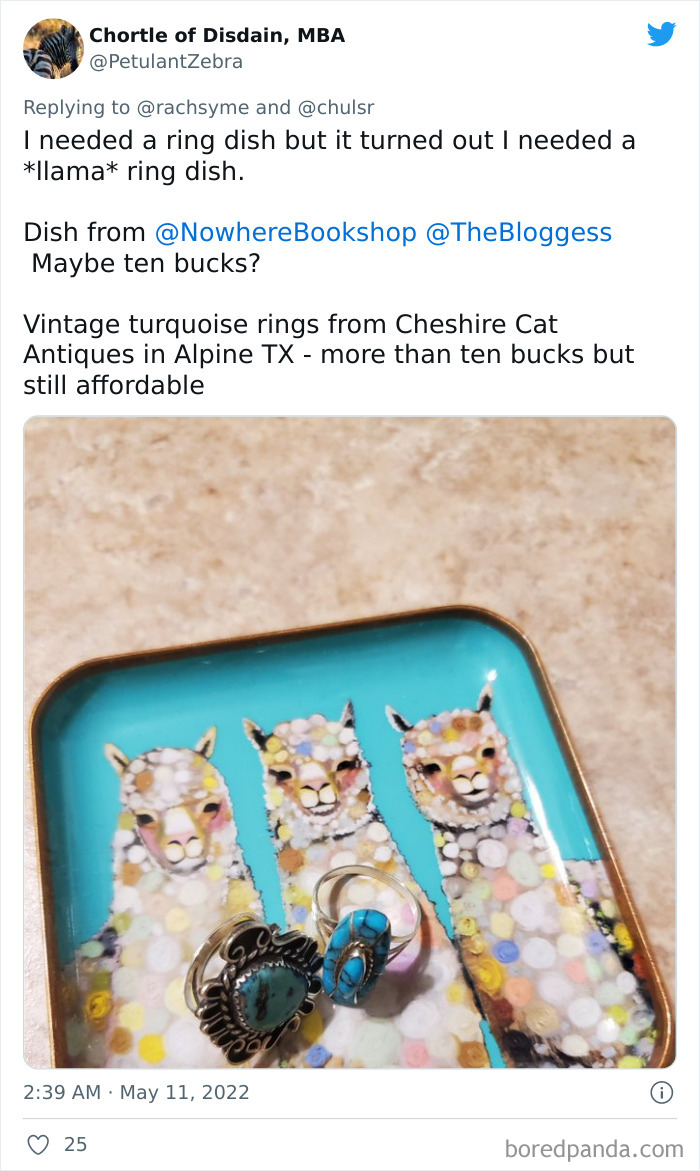
Task: Visit the @NowhereBookshop mention link
Action: point(285,232)
